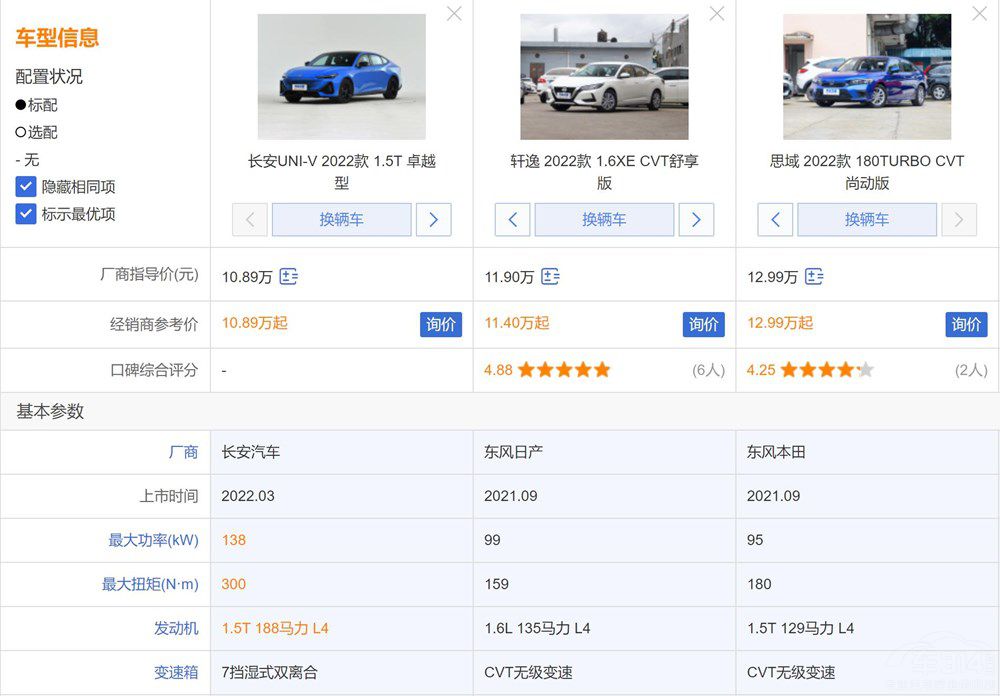View the blue 长安UNI-V car photo
This screenshot has width=1000, height=696.
[341, 77]
